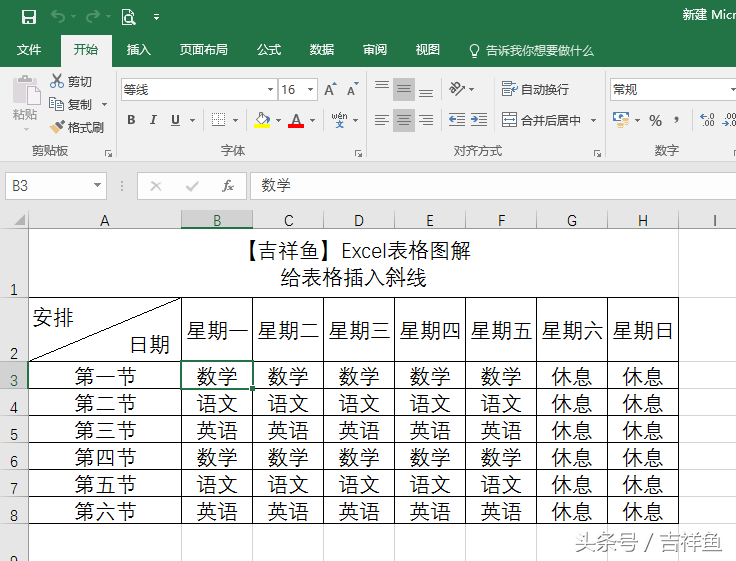Click the percent style icon
Screen dimensions: 736x561
click(655, 121)
